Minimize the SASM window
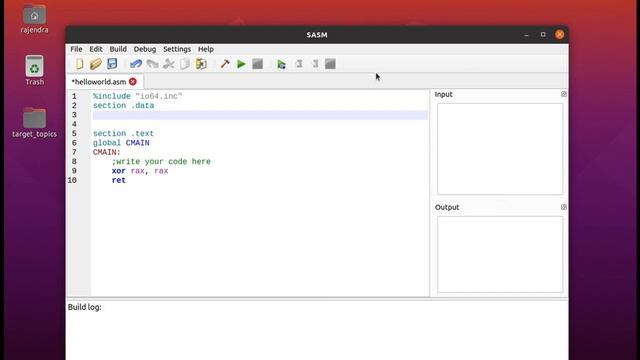The width and height of the screenshot is (640, 360). [526, 35]
